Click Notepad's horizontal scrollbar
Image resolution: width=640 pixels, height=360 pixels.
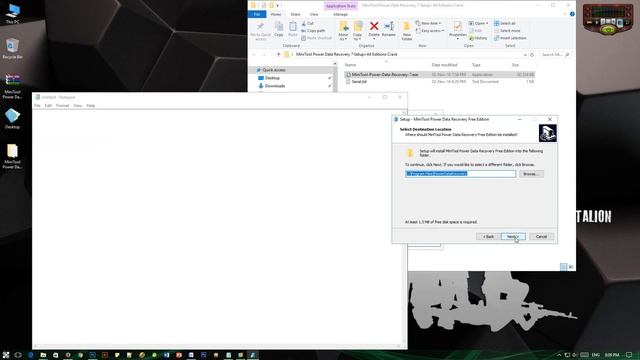tap(218, 346)
